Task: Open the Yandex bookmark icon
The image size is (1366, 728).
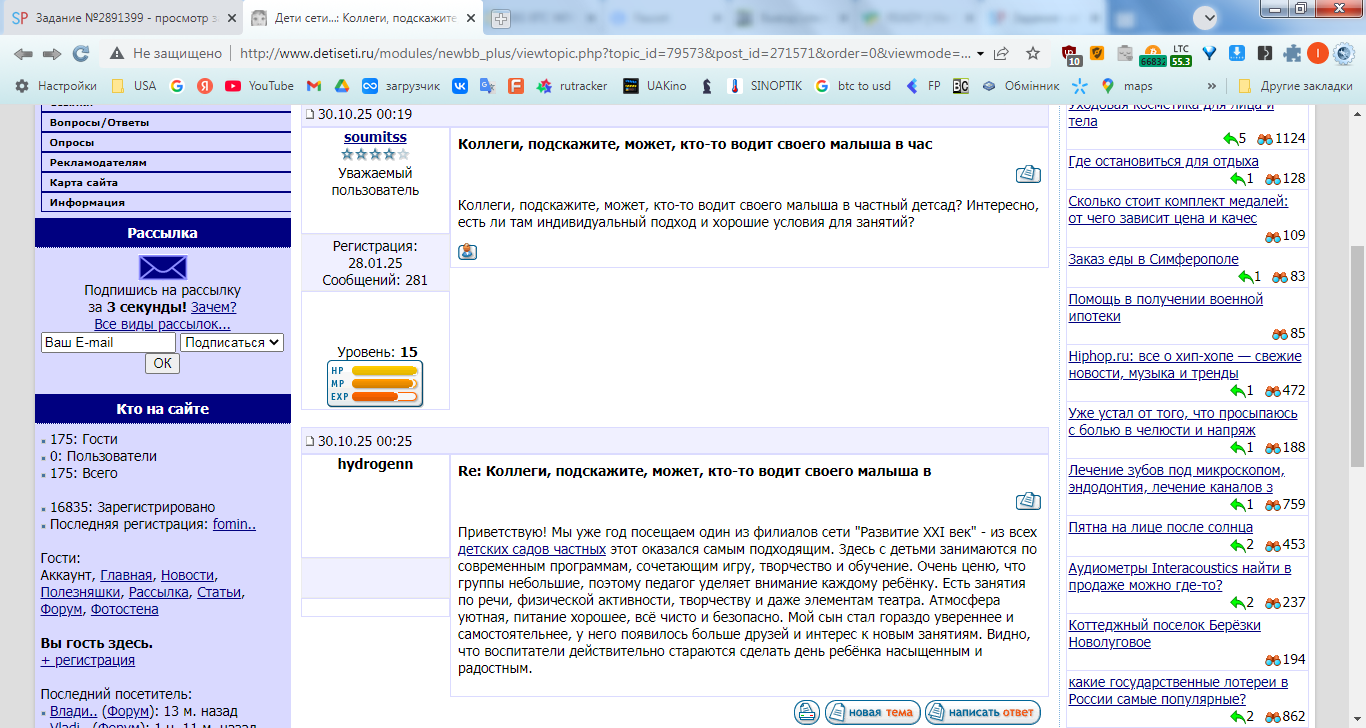Action: pos(205,86)
